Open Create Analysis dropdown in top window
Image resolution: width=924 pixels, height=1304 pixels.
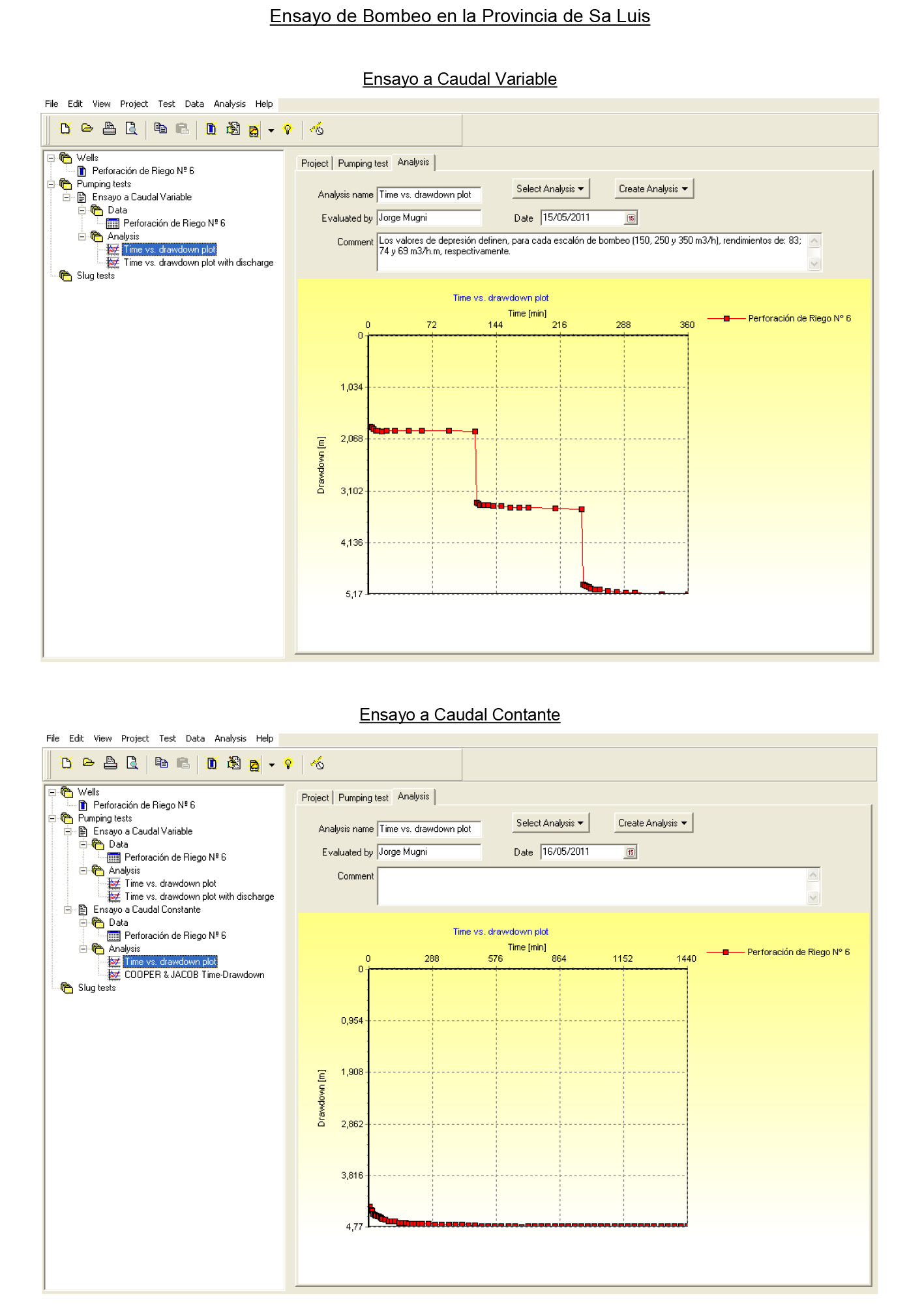click(653, 188)
